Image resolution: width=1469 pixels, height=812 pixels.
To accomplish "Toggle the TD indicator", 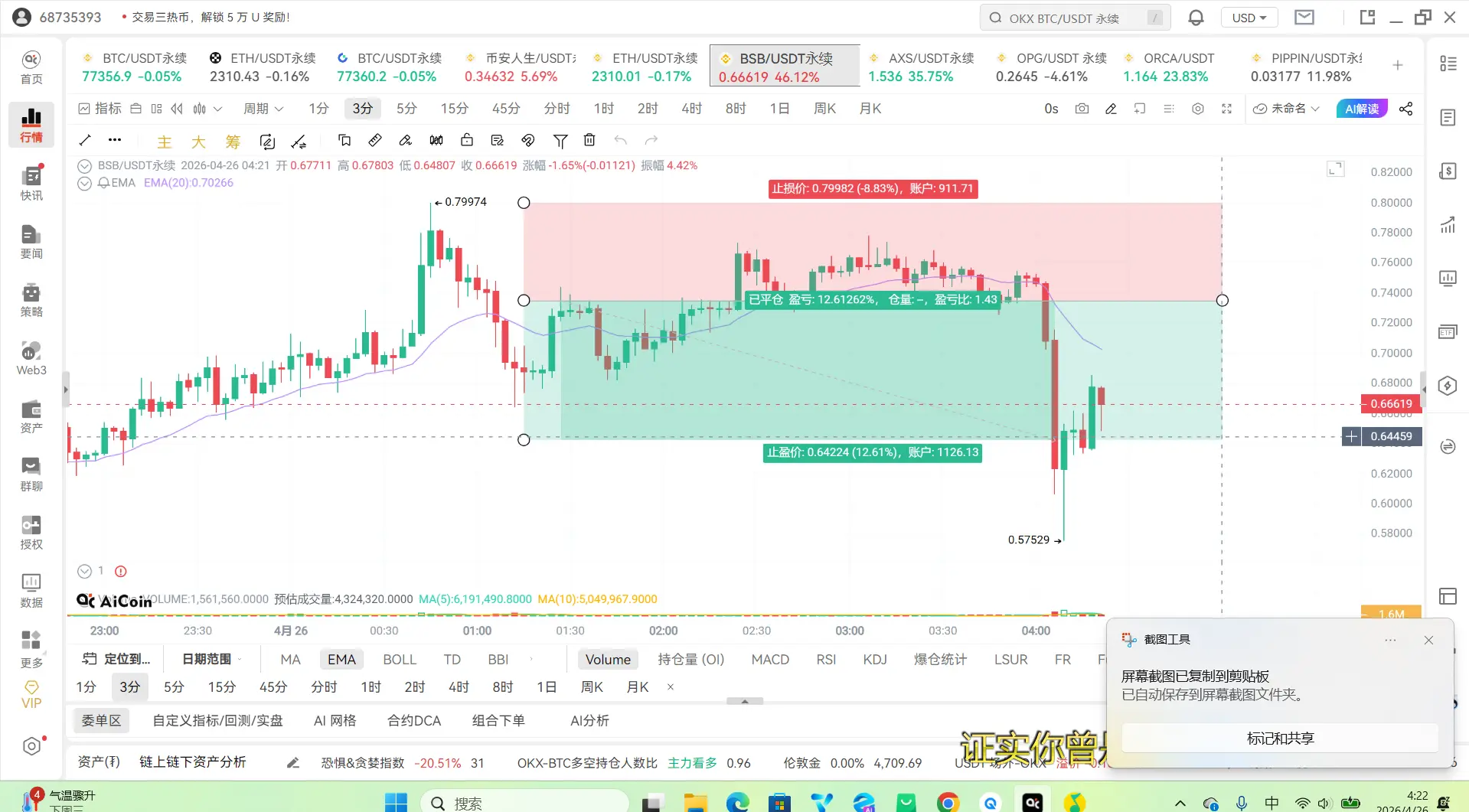I will [x=452, y=660].
